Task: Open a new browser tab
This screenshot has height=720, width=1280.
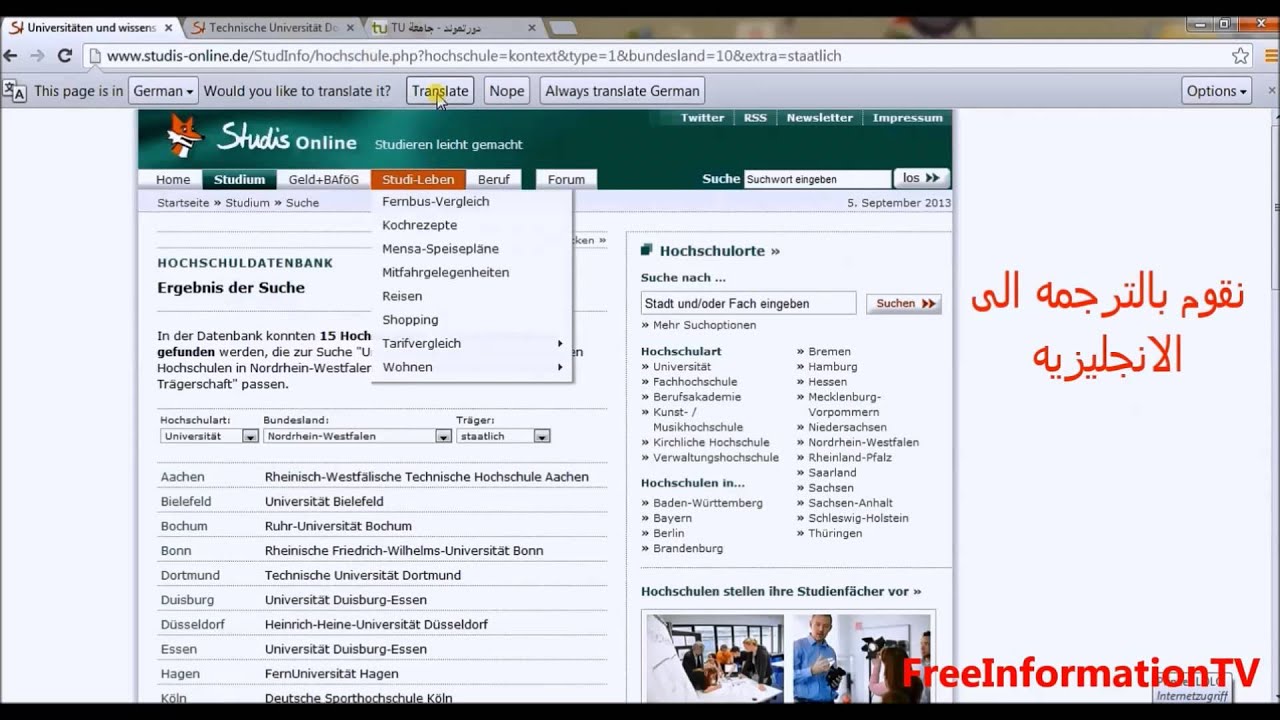Action: pyautogui.click(x=562, y=28)
